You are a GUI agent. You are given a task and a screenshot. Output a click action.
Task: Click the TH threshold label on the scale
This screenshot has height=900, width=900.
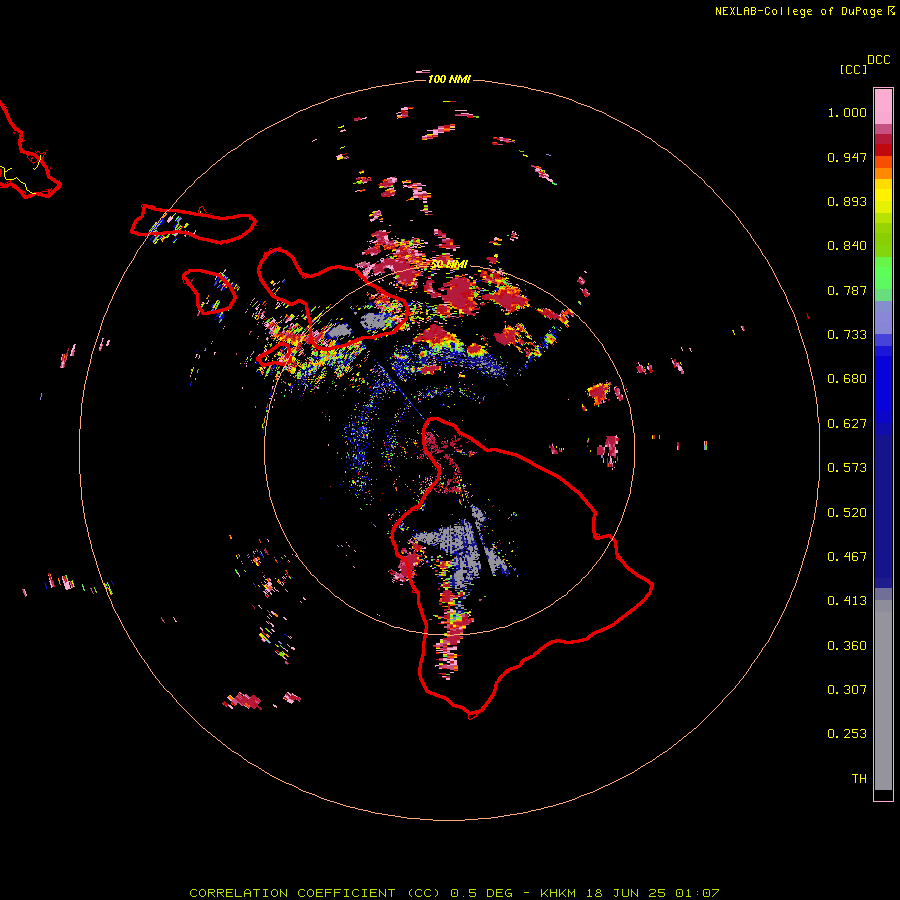859,779
